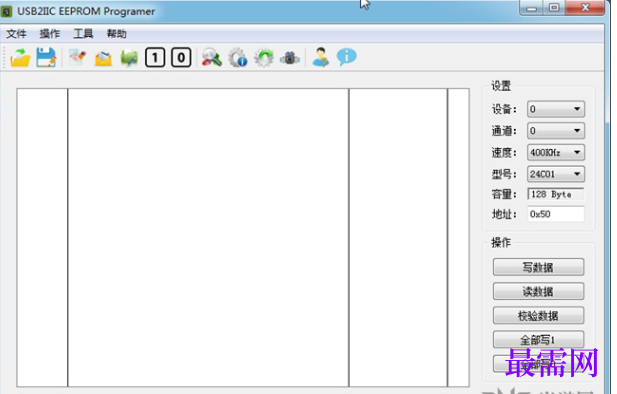The width and height of the screenshot is (617, 394).
Task: Click the green gear settings icon
Action: point(264,57)
